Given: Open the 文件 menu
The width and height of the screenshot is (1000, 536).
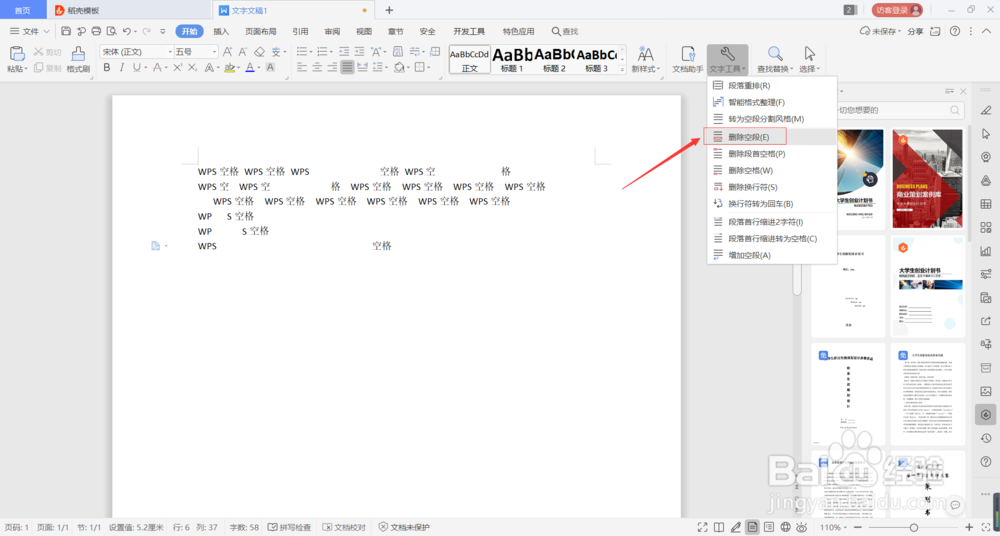Looking at the screenshot, I should 29,31.
